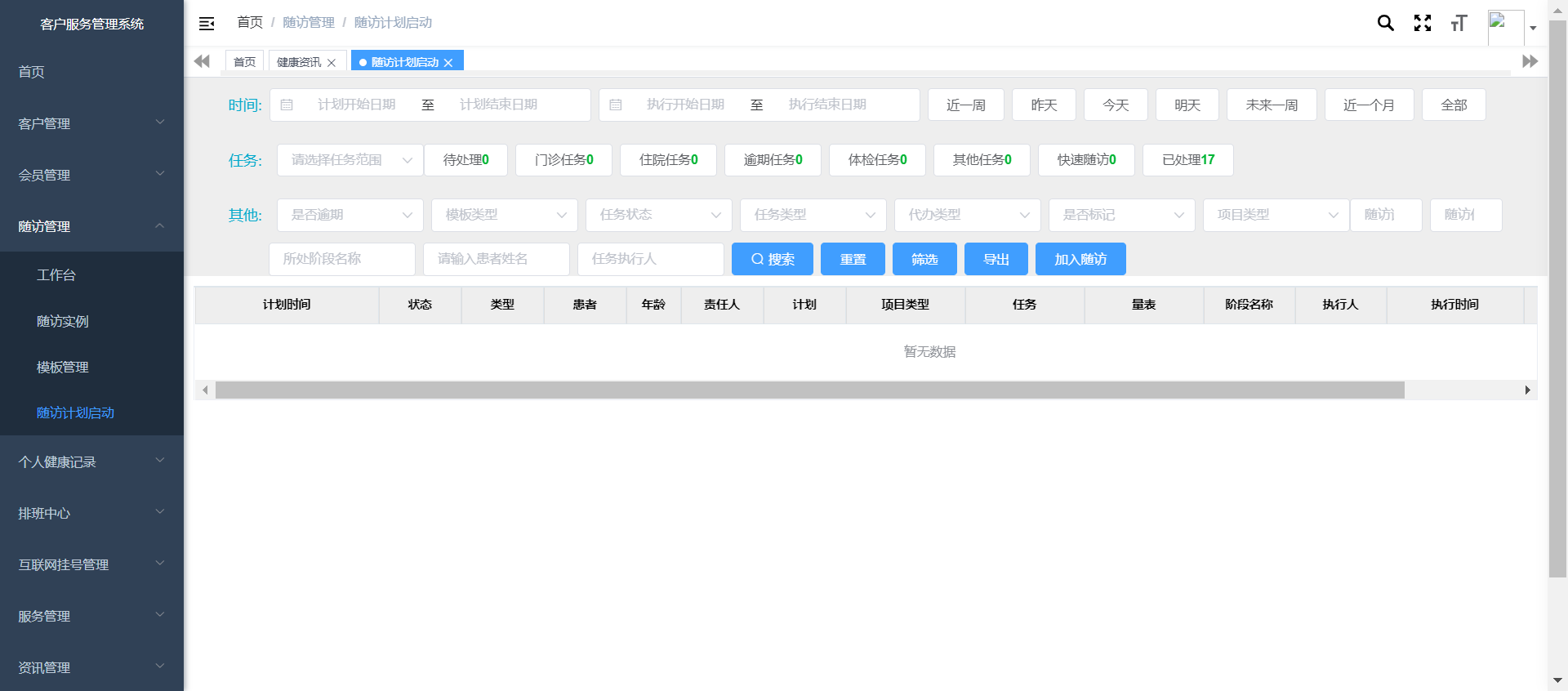Show 全部 time range
Image resolution: width=1568 pixels, height=691 pixels.
click(x=1454, y=105)
